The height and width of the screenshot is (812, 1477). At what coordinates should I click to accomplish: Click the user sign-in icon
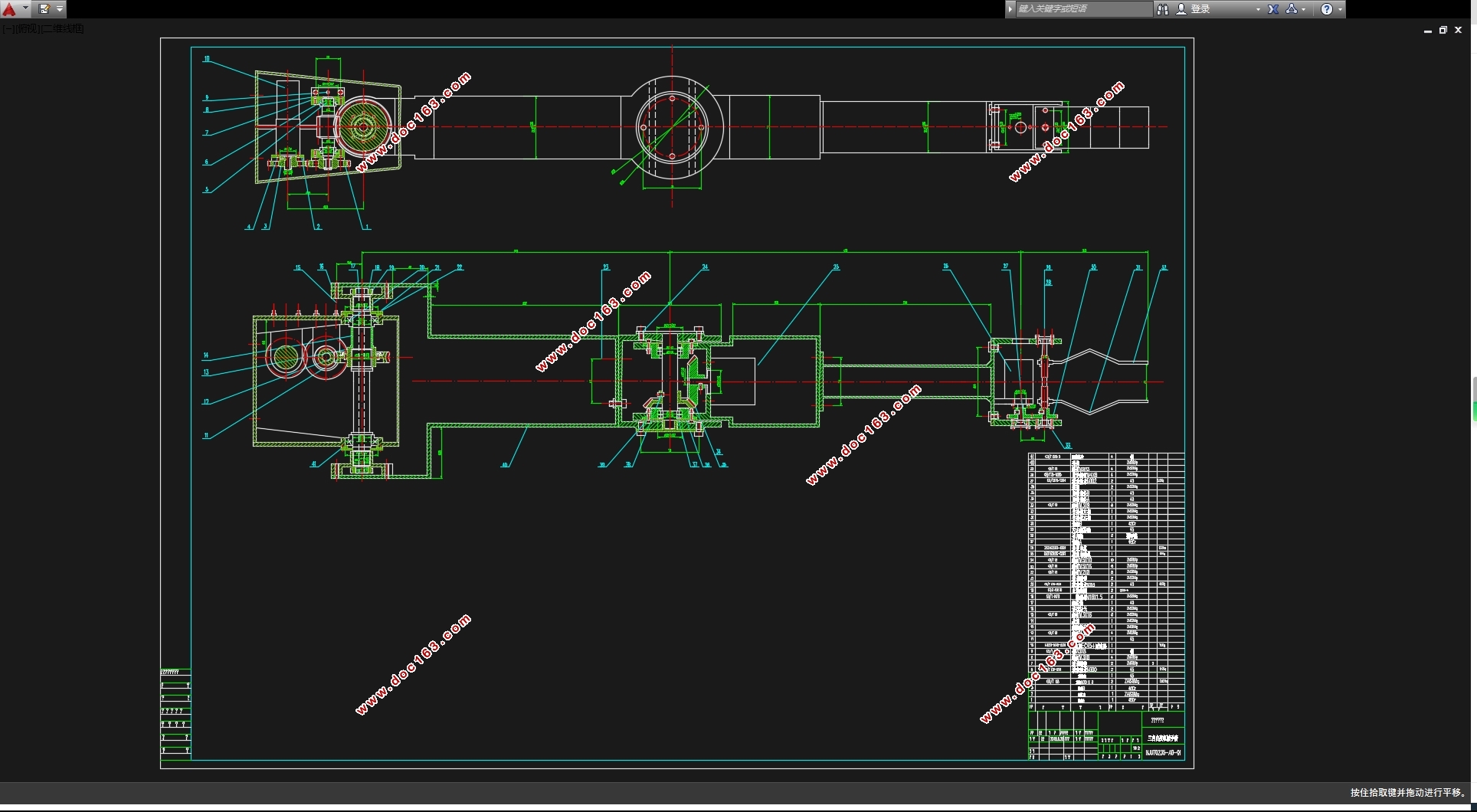1181,9
